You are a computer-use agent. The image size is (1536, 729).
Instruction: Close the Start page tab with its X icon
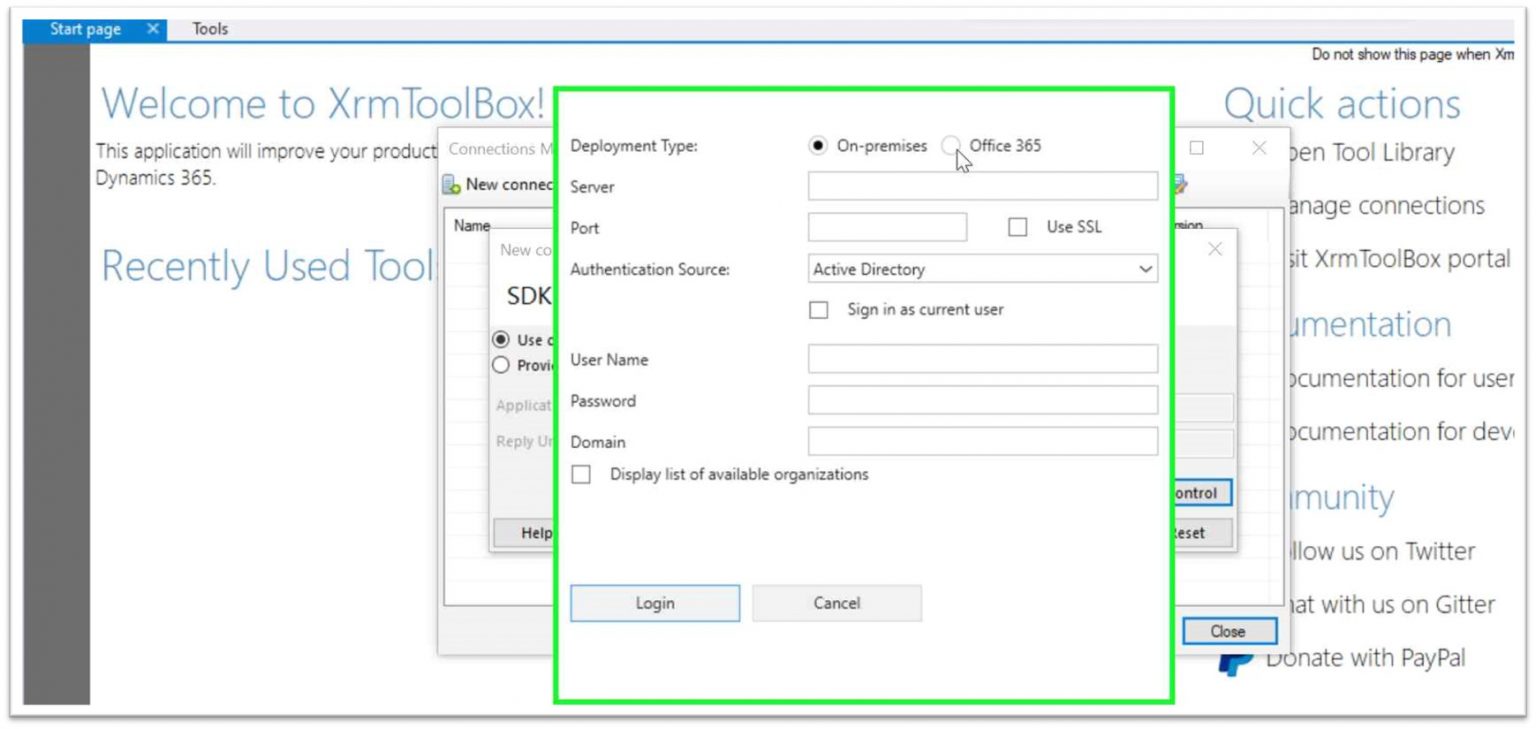coord(152,29)
